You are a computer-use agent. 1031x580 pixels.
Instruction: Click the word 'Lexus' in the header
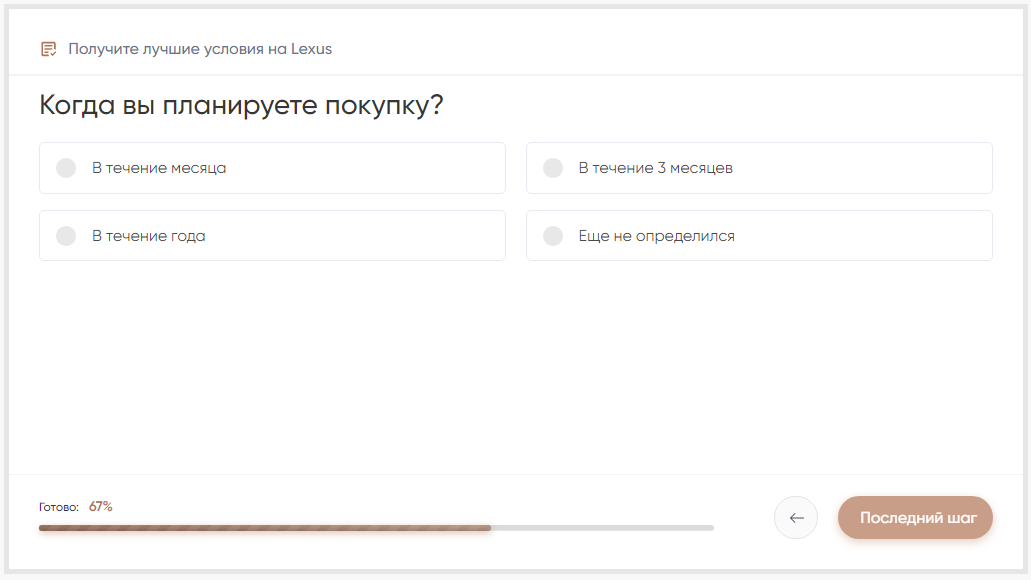311,49
